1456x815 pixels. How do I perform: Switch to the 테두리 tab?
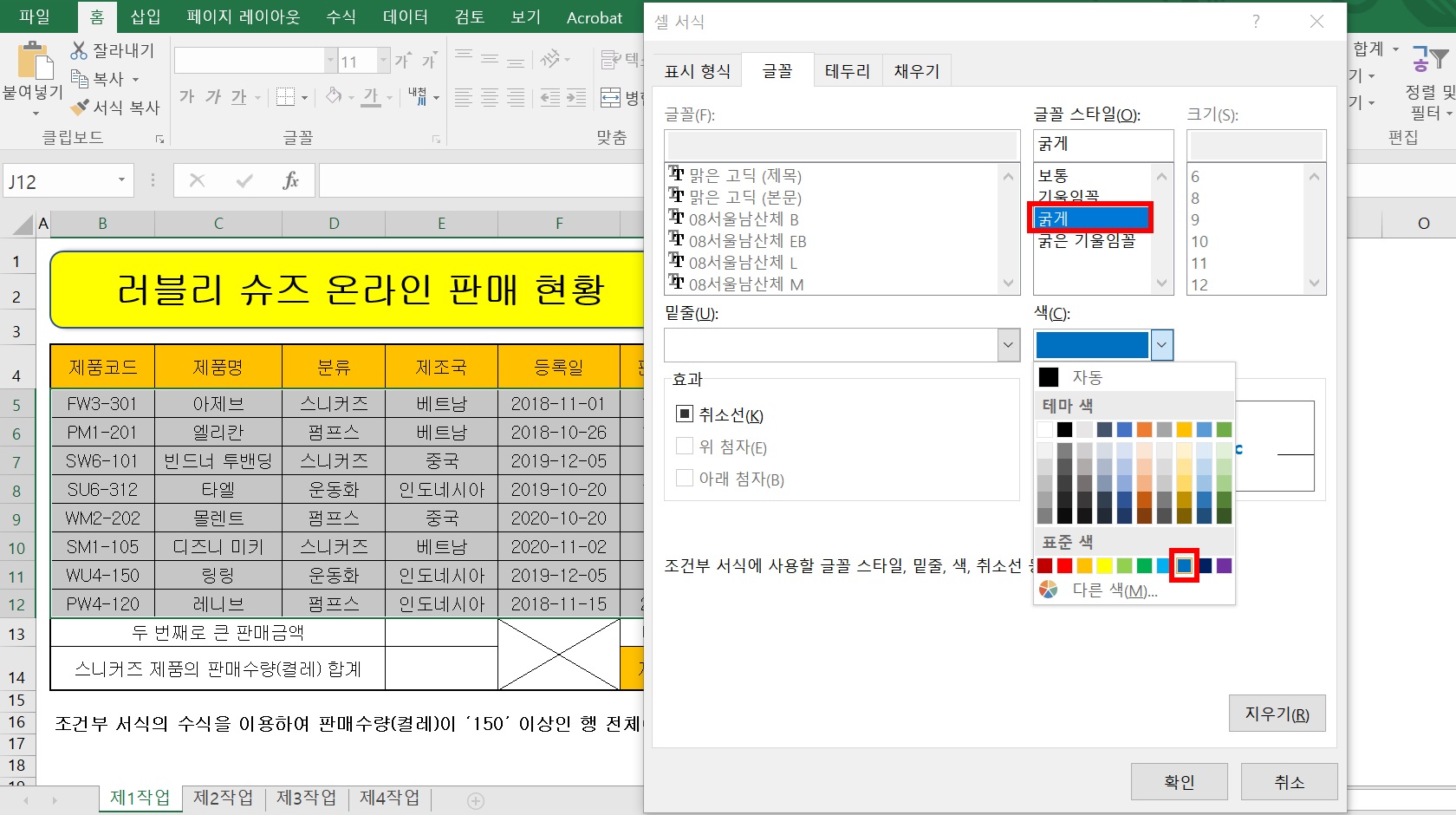coord(848,71)
